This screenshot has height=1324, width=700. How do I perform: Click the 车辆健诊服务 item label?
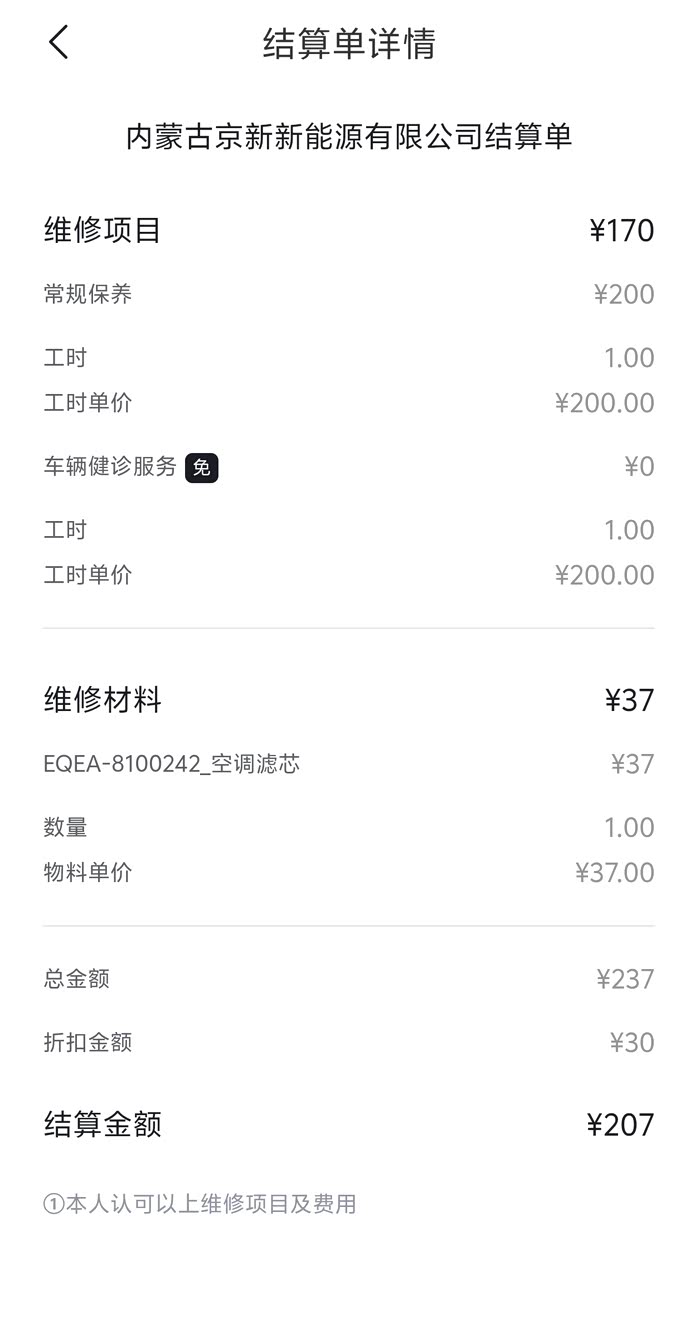point(110,466)
